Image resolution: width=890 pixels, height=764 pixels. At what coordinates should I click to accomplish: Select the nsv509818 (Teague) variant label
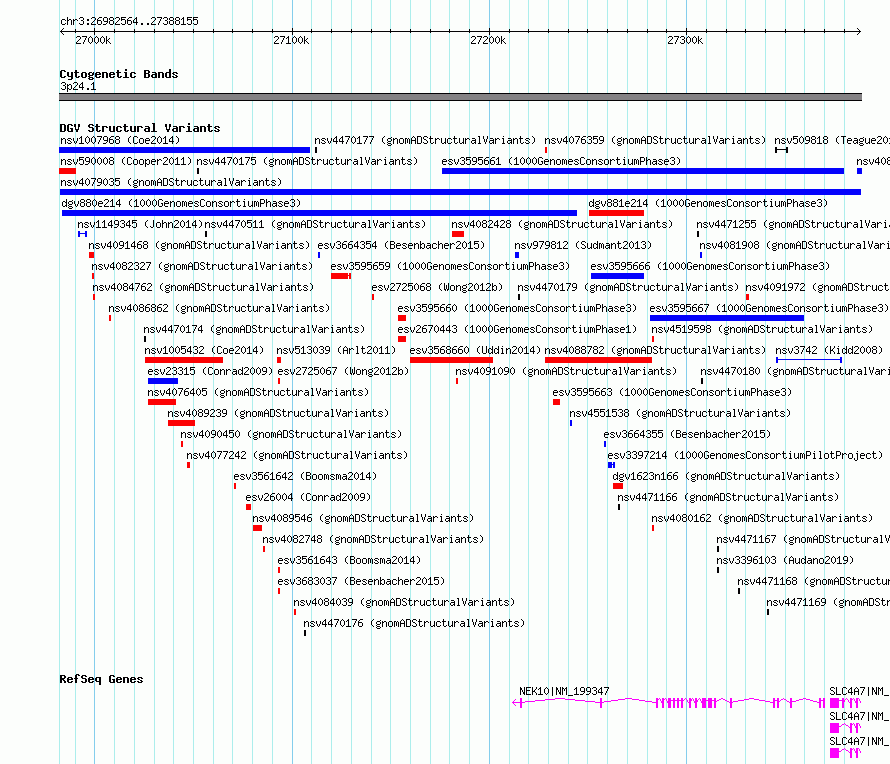[832, 140]
